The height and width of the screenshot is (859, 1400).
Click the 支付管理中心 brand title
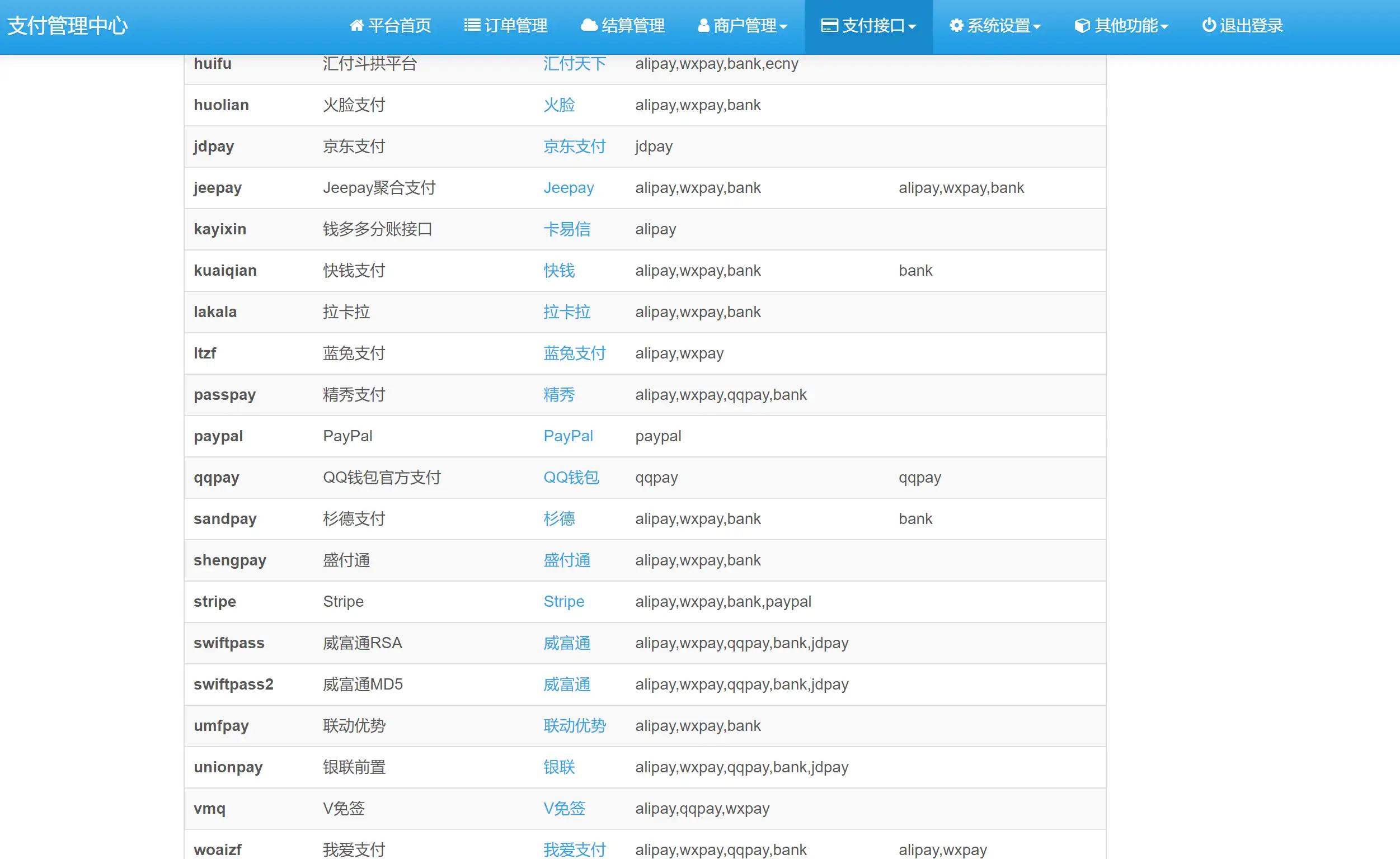[x=68, y=25]
